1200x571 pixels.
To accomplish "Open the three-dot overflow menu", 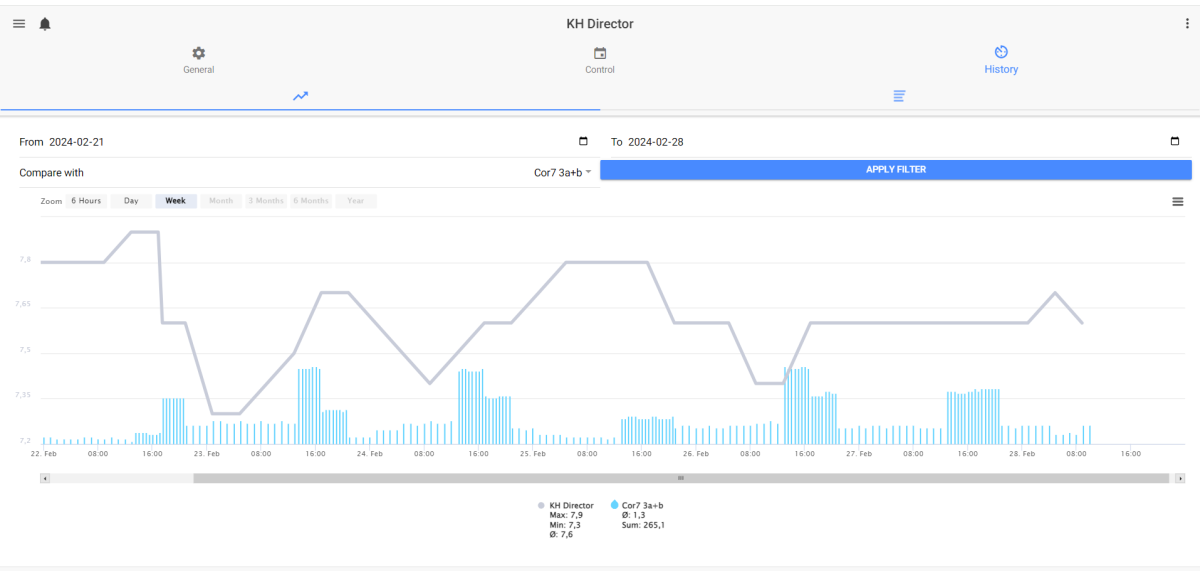I will [x=1187, y=24].
